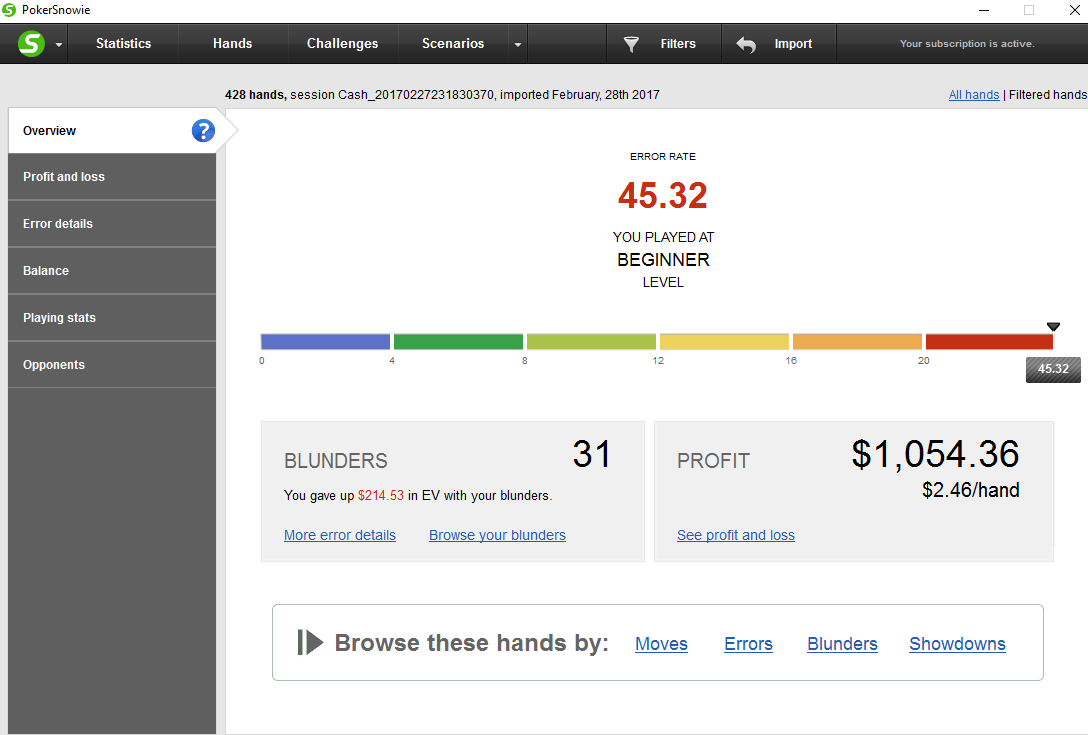Click the $2.46/hand value
1088x735 pixels.
coord(971,490)
